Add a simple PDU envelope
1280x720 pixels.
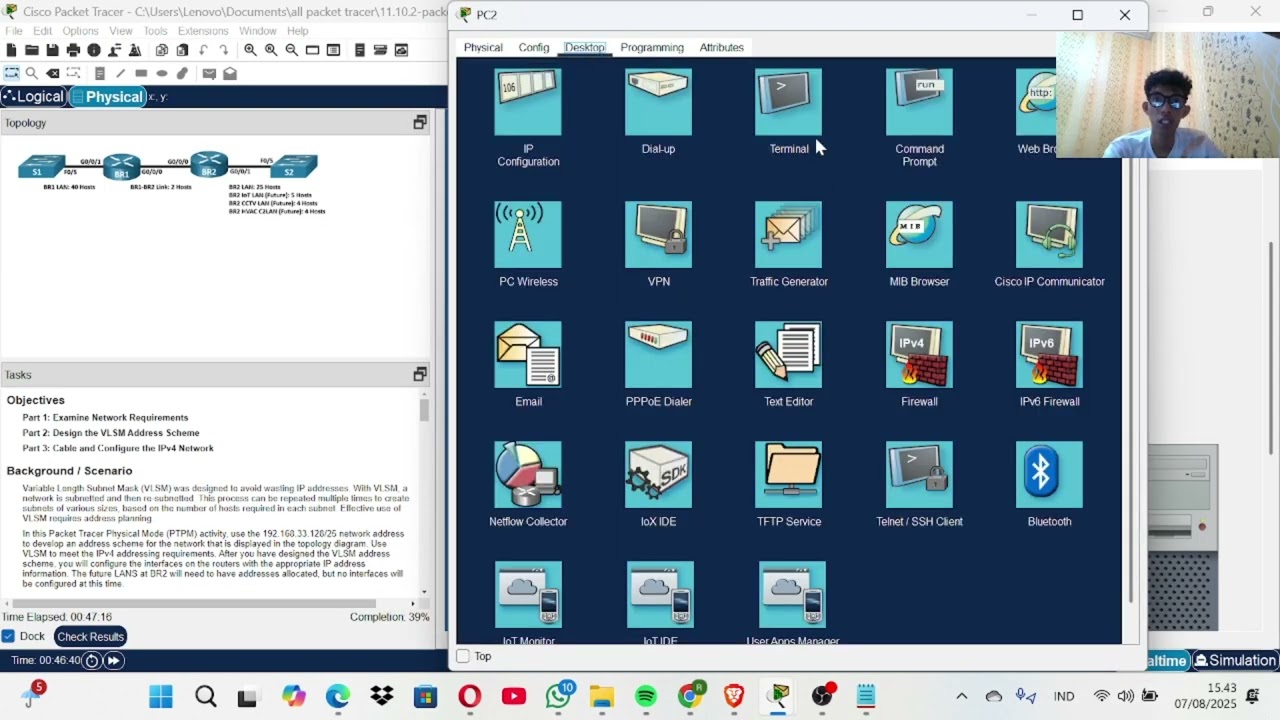209,73
